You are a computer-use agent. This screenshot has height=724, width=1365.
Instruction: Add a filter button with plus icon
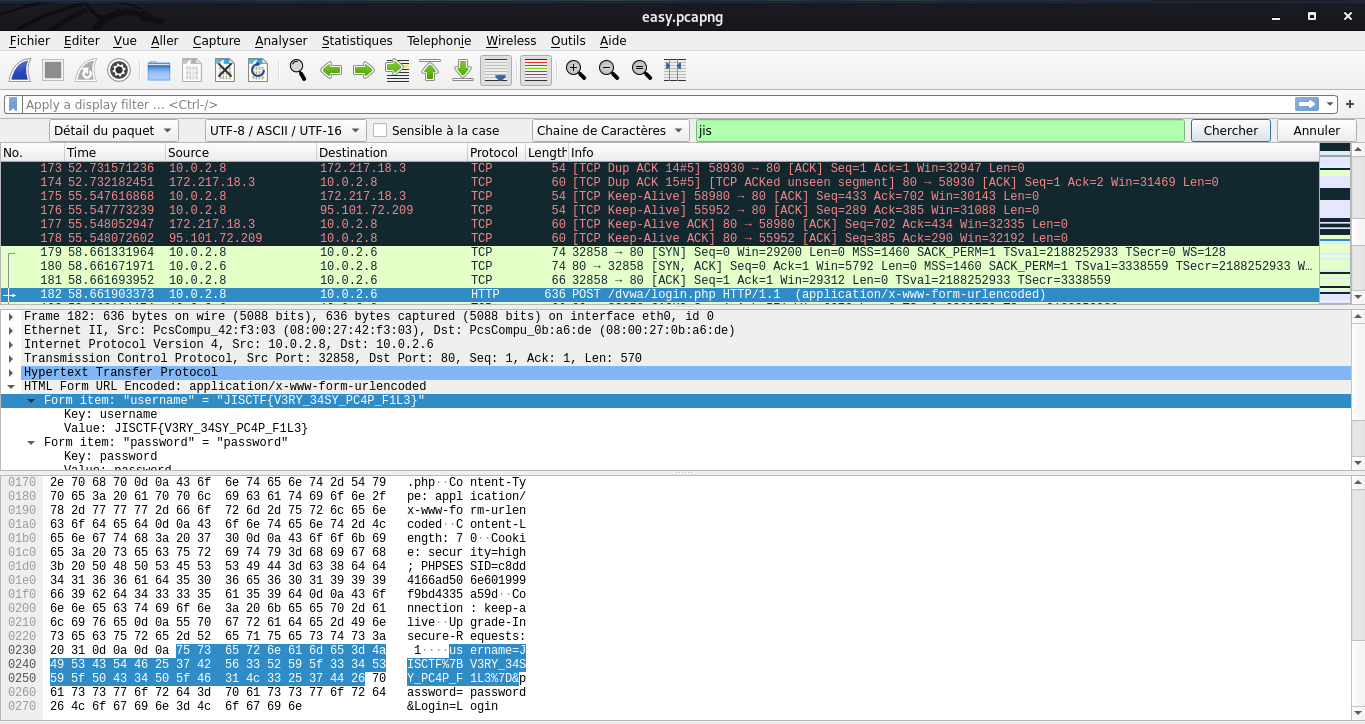tap(1350, 104)
